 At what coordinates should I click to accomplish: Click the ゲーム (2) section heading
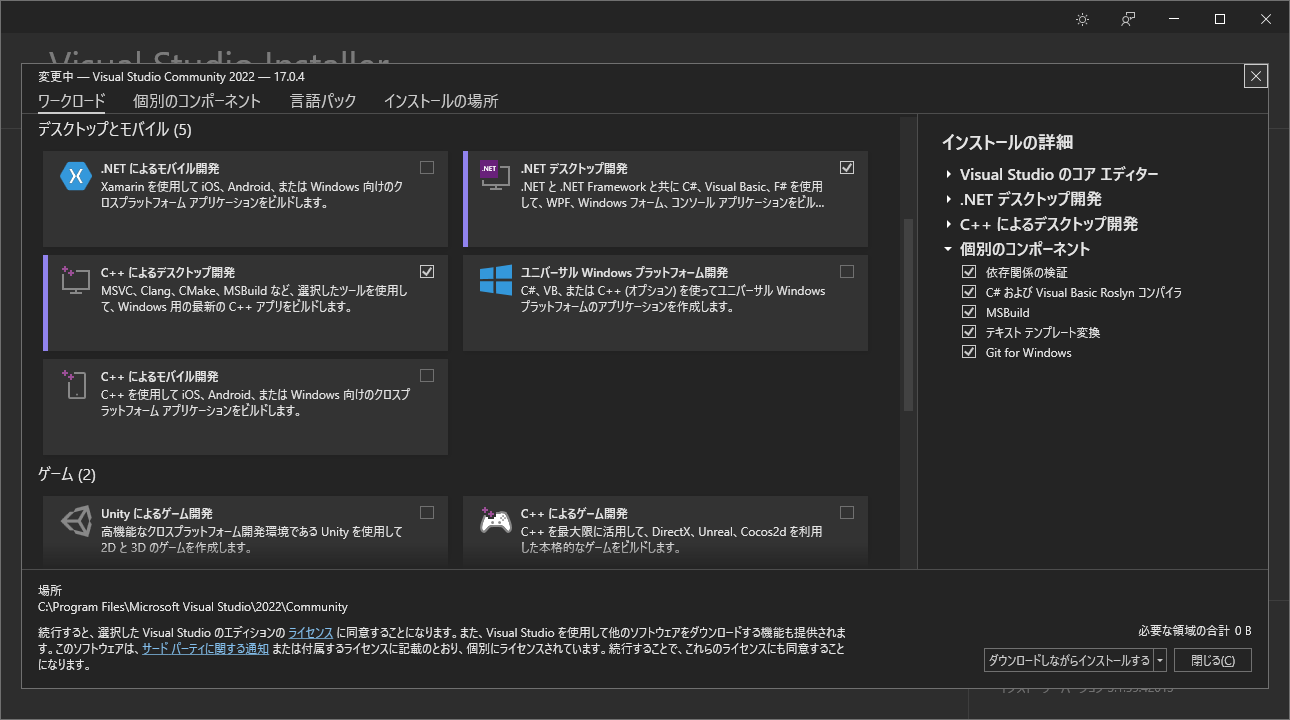coord(67,474)
